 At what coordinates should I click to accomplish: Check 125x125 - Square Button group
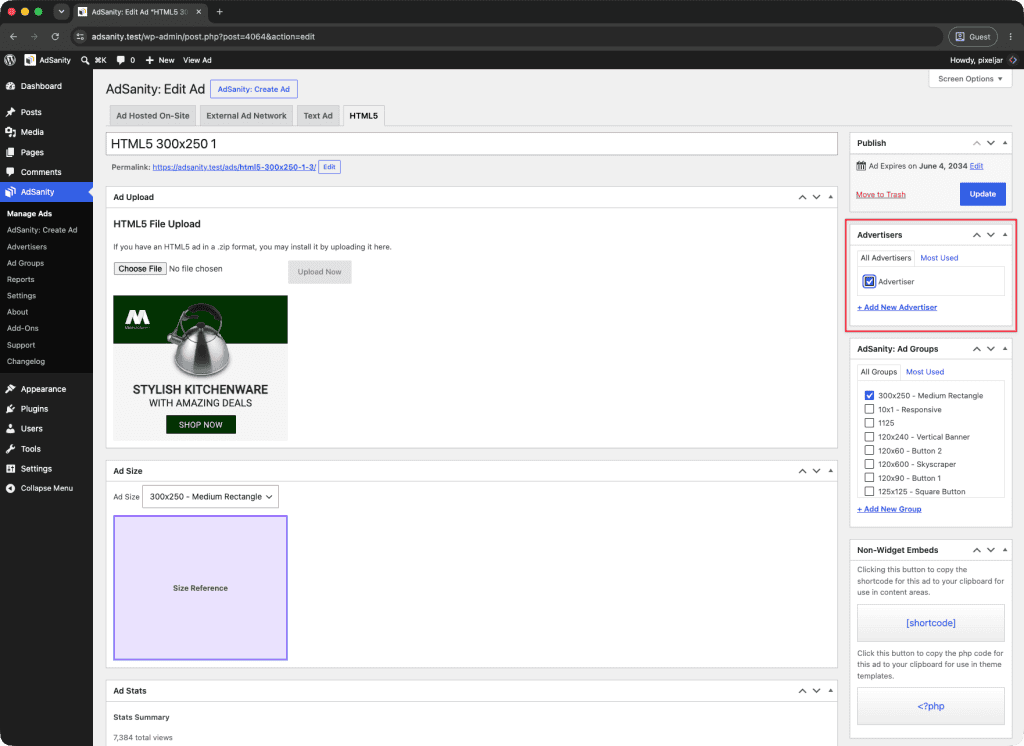point(869,491)
